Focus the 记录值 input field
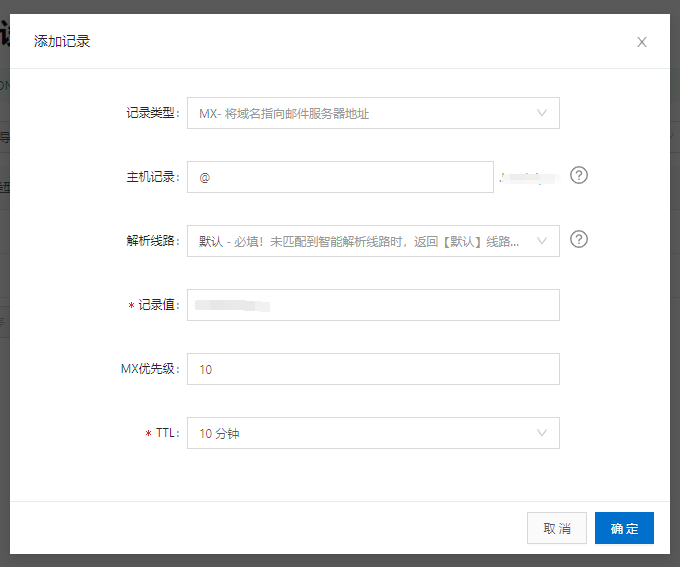This screenshot has width=680, height=567. click(x=373, y=305)
